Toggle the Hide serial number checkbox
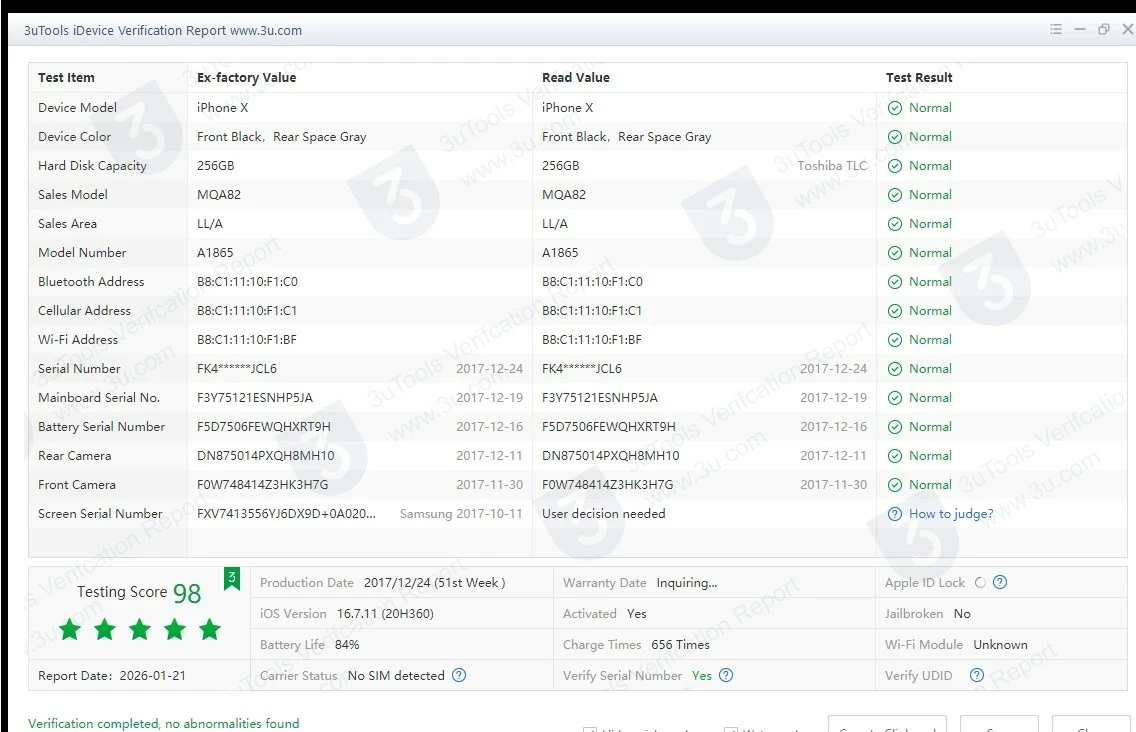 tap(590, 730)
